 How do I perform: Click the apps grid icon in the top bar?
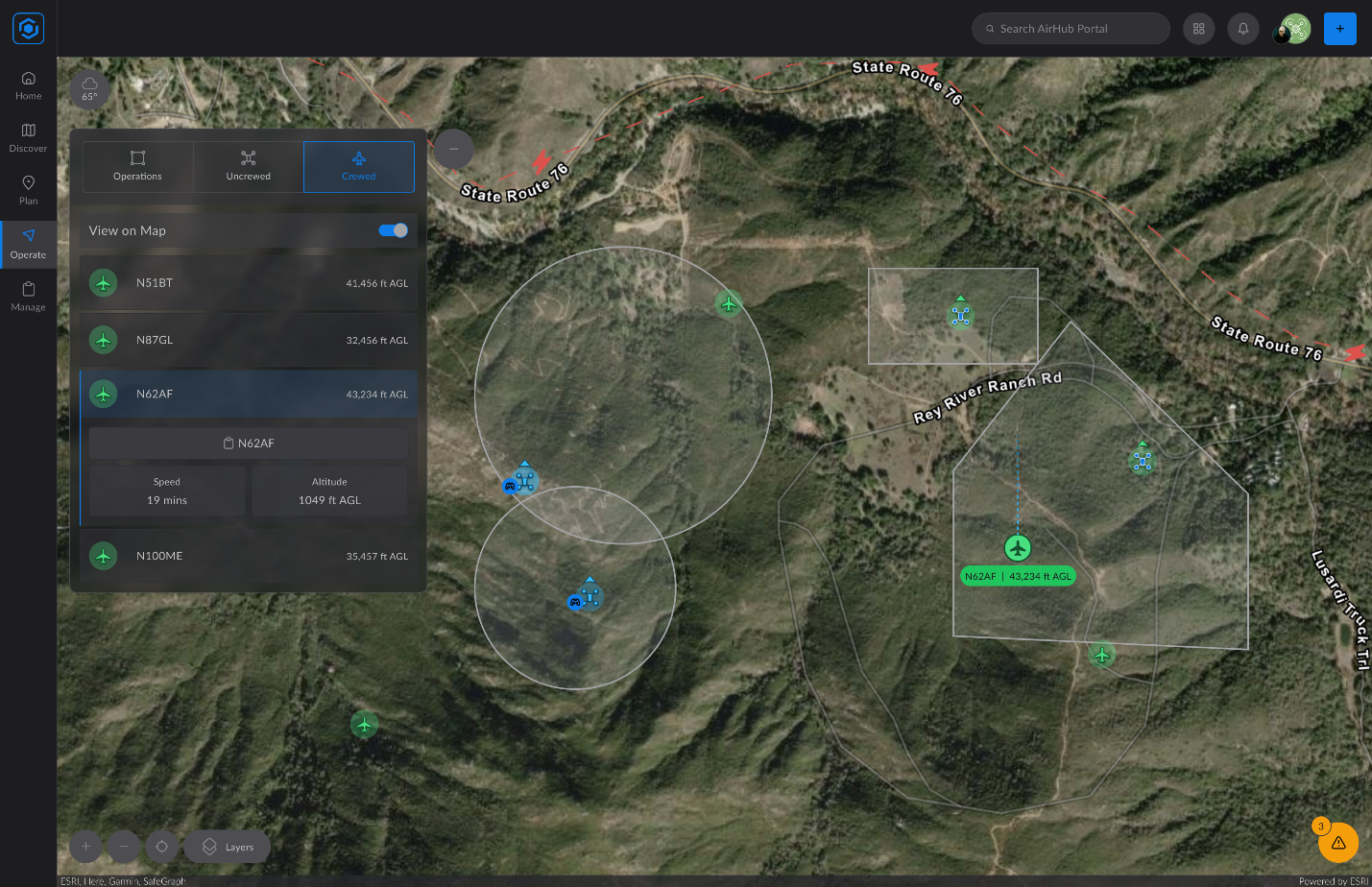[1198, 28]
